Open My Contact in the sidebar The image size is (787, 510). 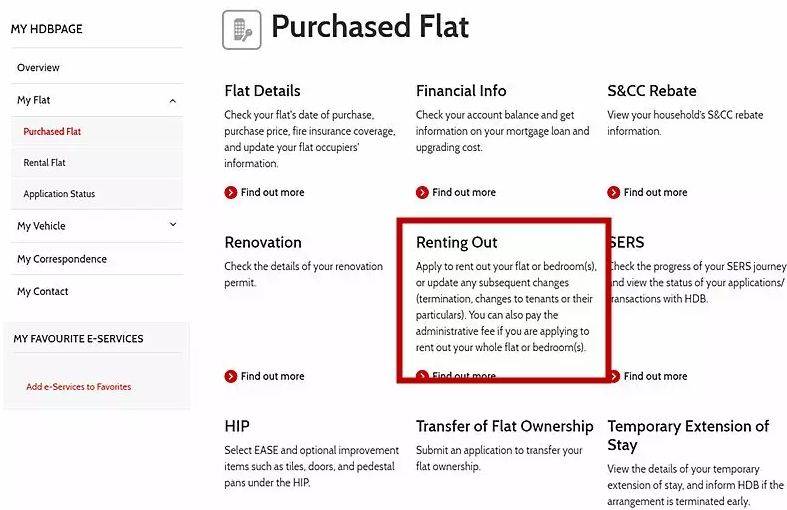[x=43, y=292]
